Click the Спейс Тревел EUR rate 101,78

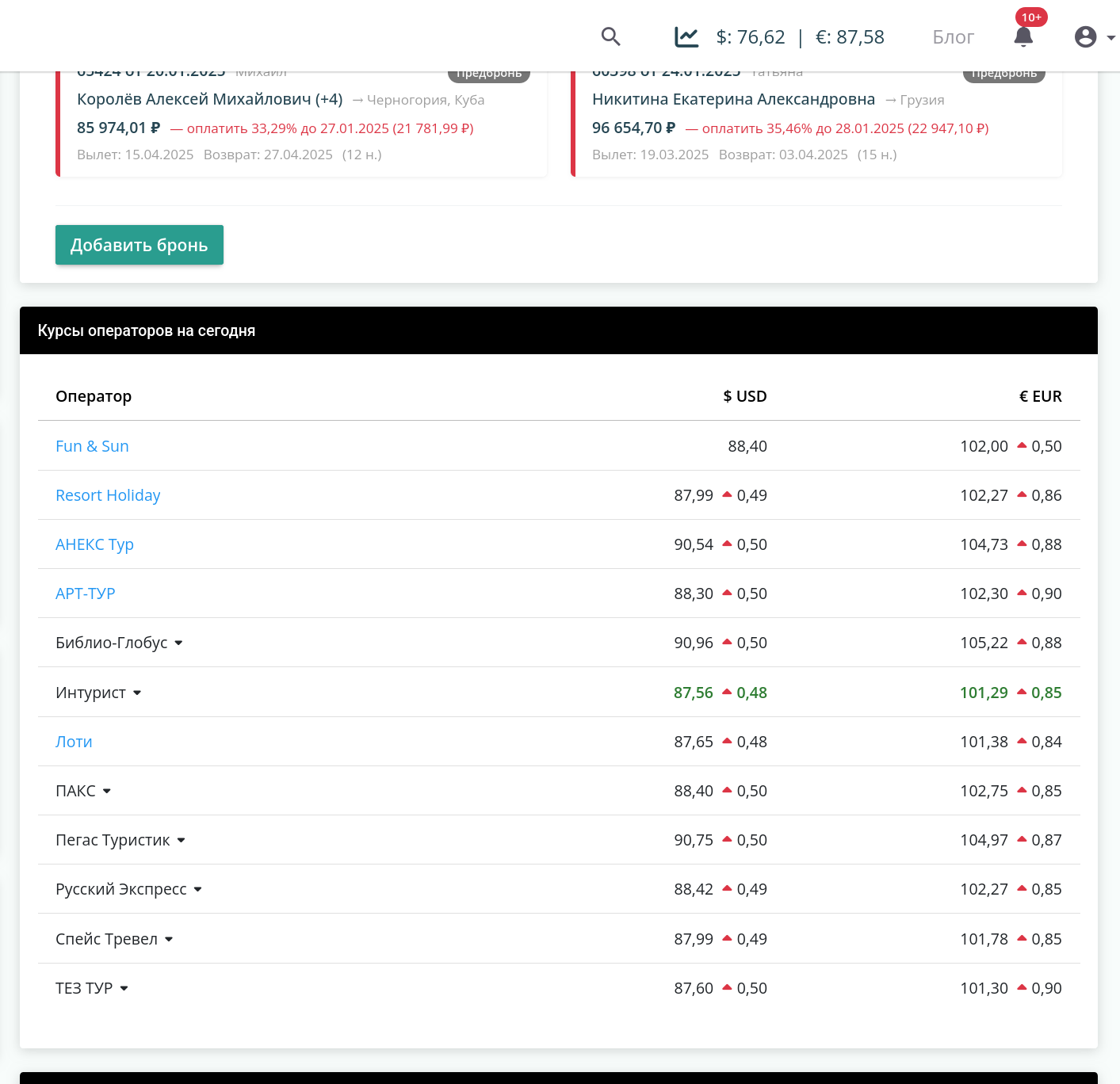click(x=984, y=939)
